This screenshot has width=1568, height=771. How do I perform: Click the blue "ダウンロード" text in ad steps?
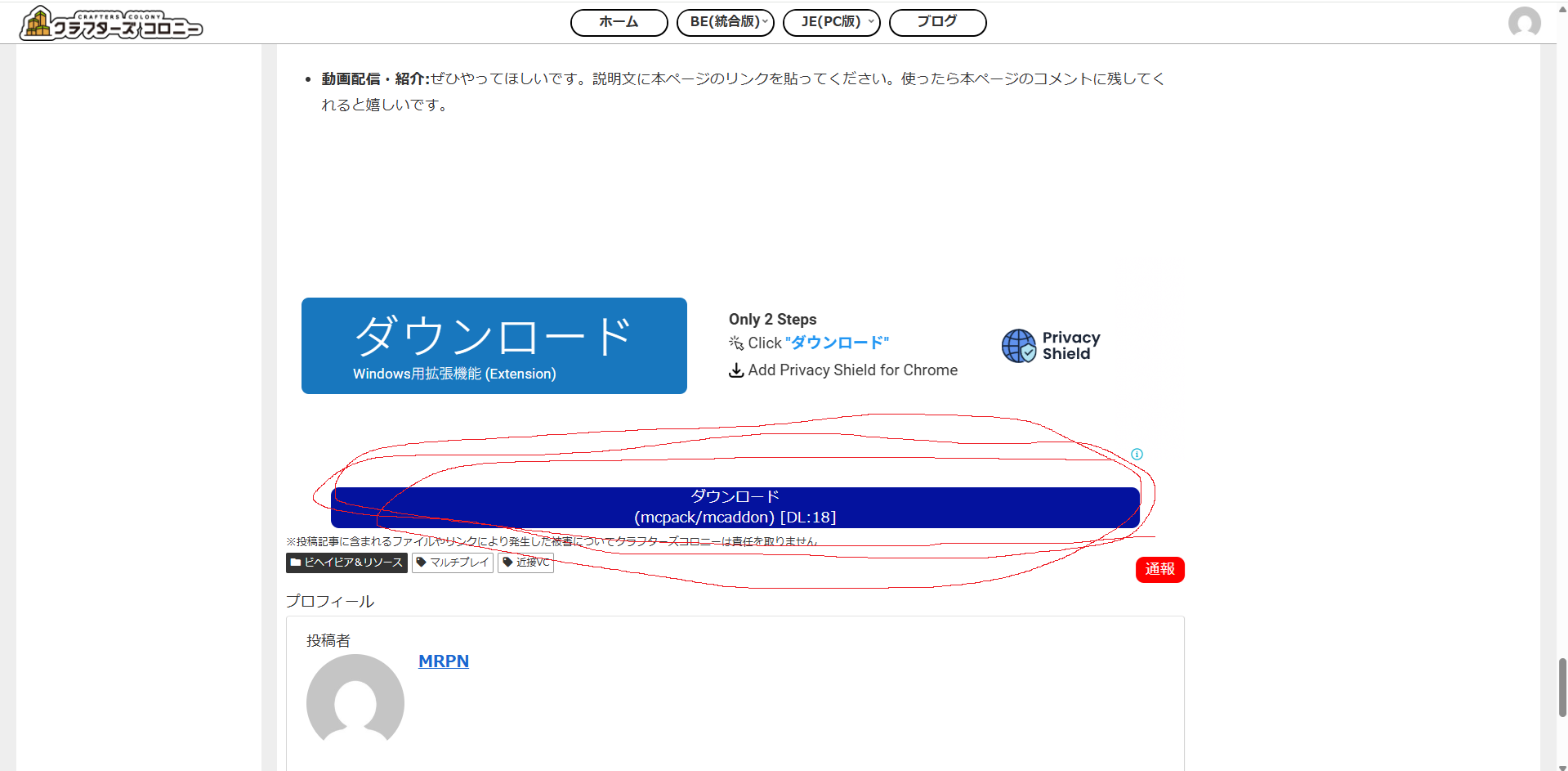click(837, 343)
